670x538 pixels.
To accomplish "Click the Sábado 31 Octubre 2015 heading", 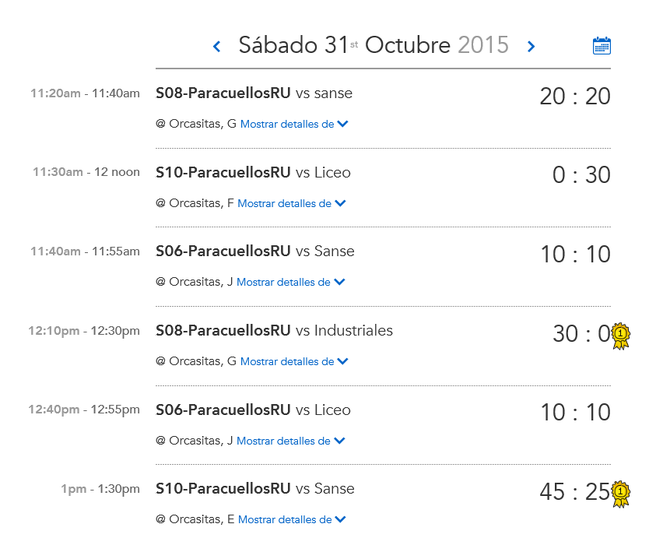I will [373, 45].
